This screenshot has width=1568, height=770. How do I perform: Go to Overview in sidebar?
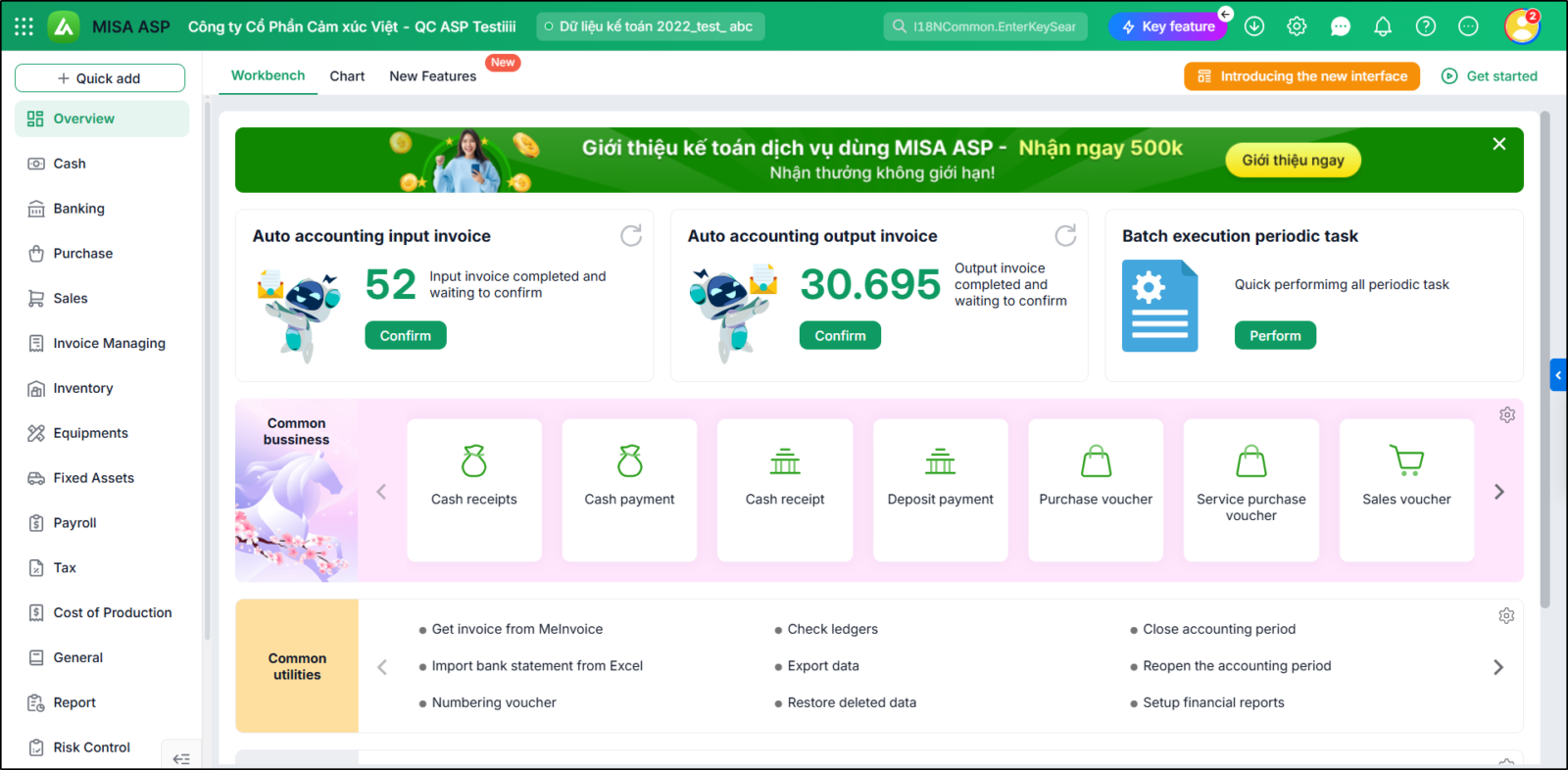point(102,119)
